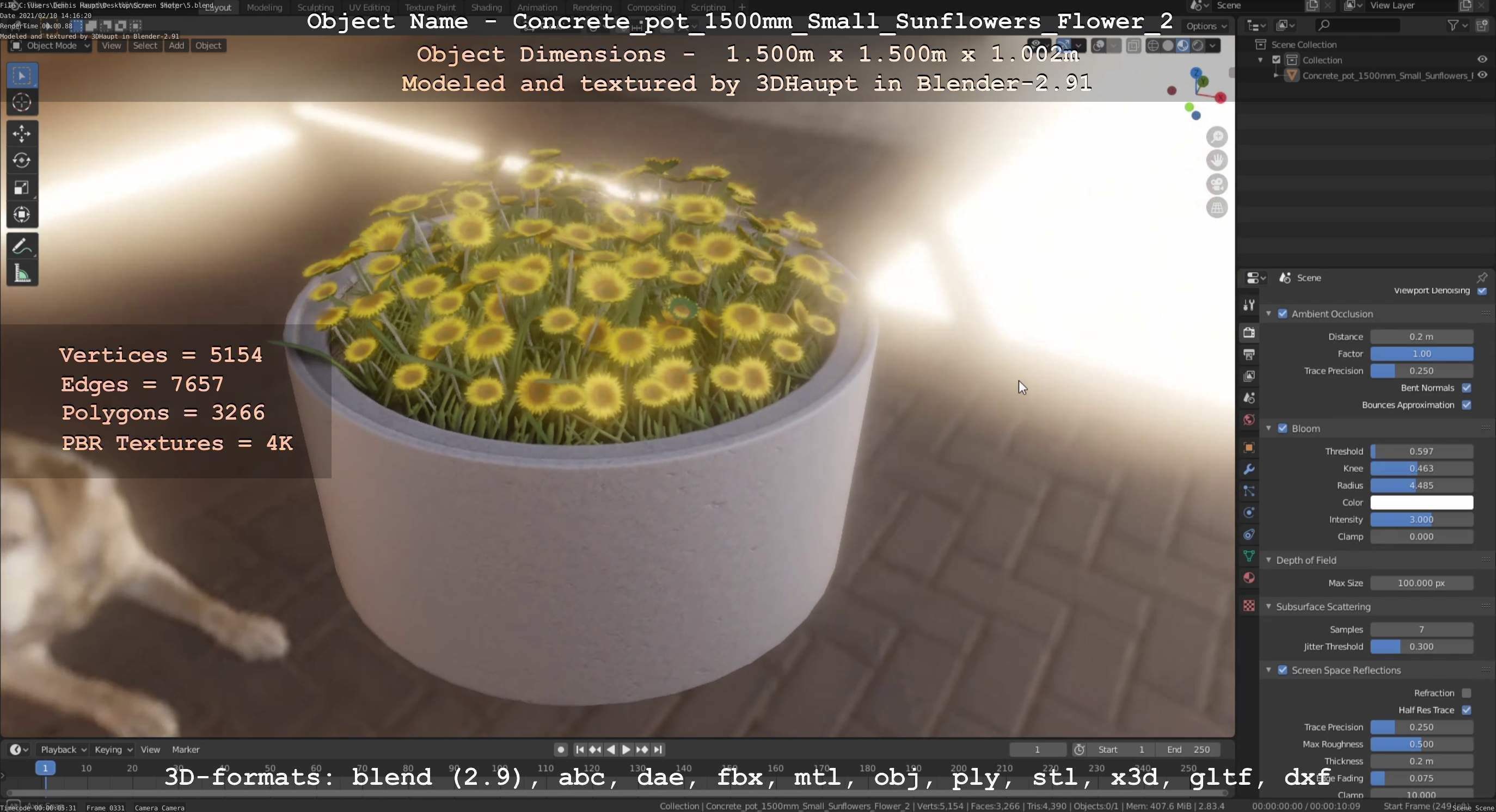Click the red X axis on gizmo

[1221, 97]
